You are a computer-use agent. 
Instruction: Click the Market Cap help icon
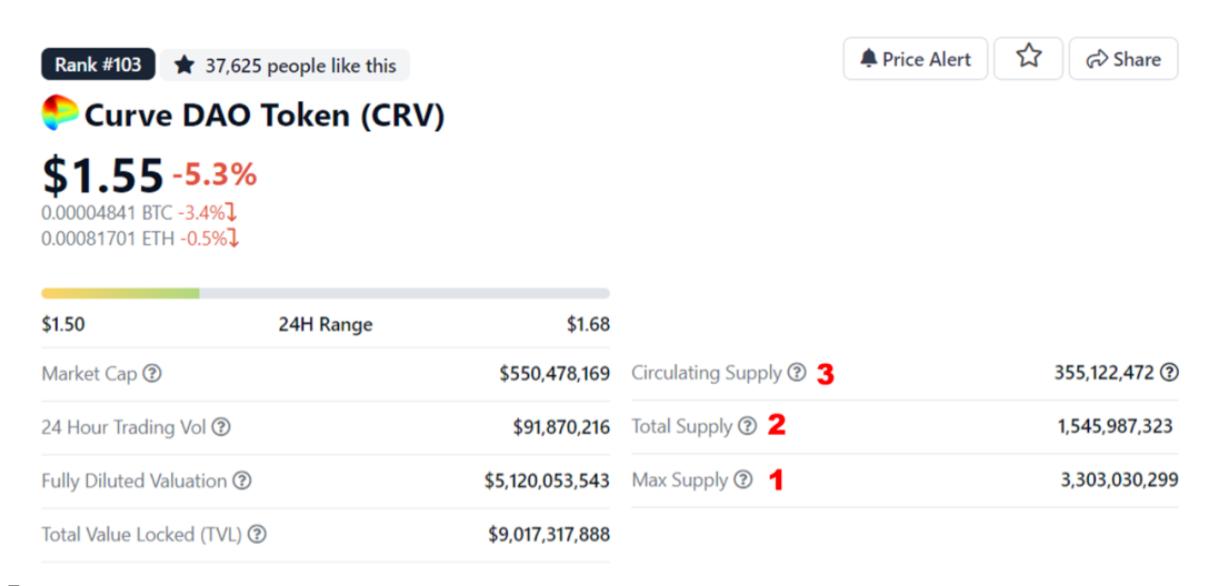pyautogui.click(x=152, y=374)
